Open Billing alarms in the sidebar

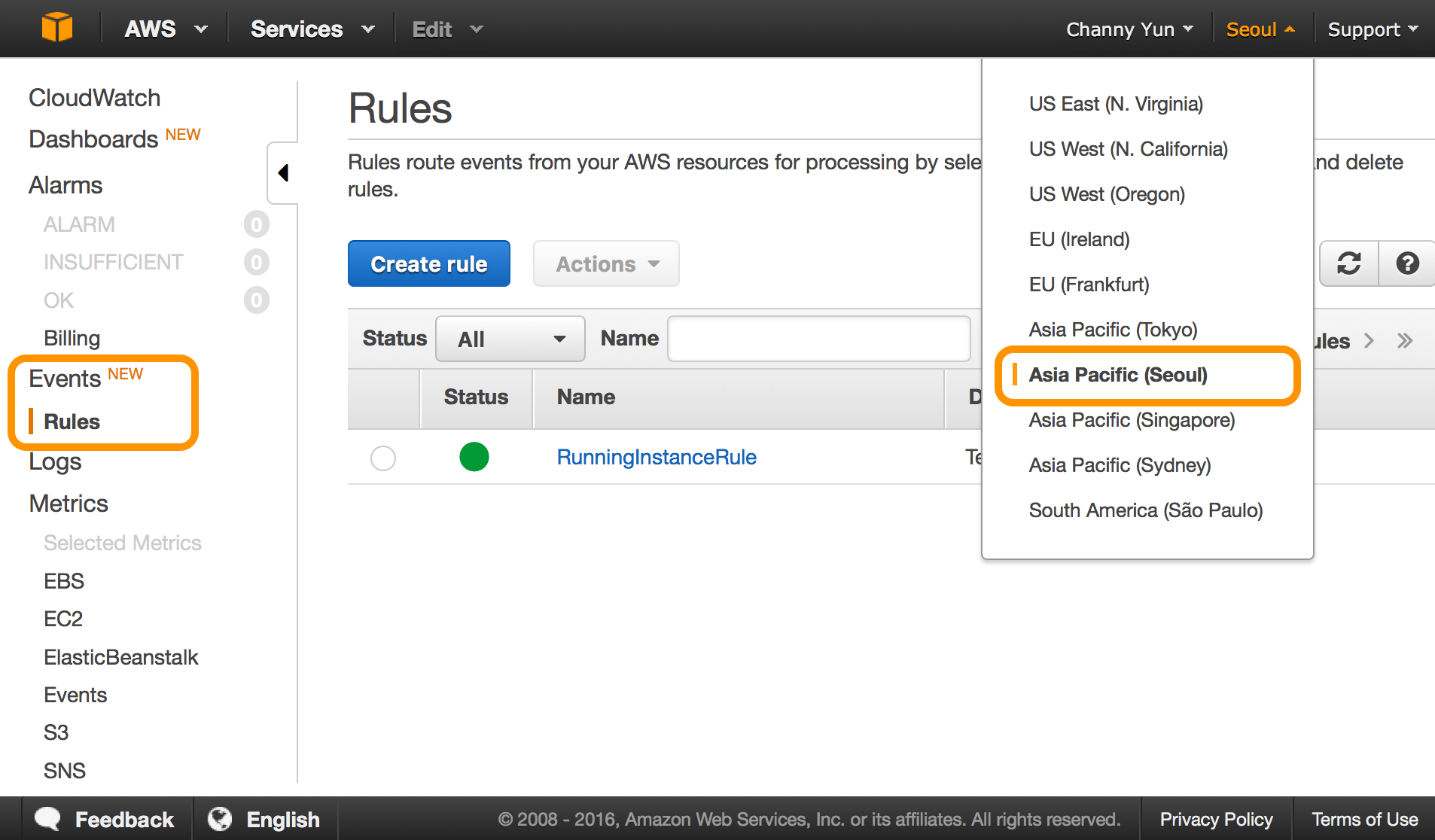(x=72, y=338)
